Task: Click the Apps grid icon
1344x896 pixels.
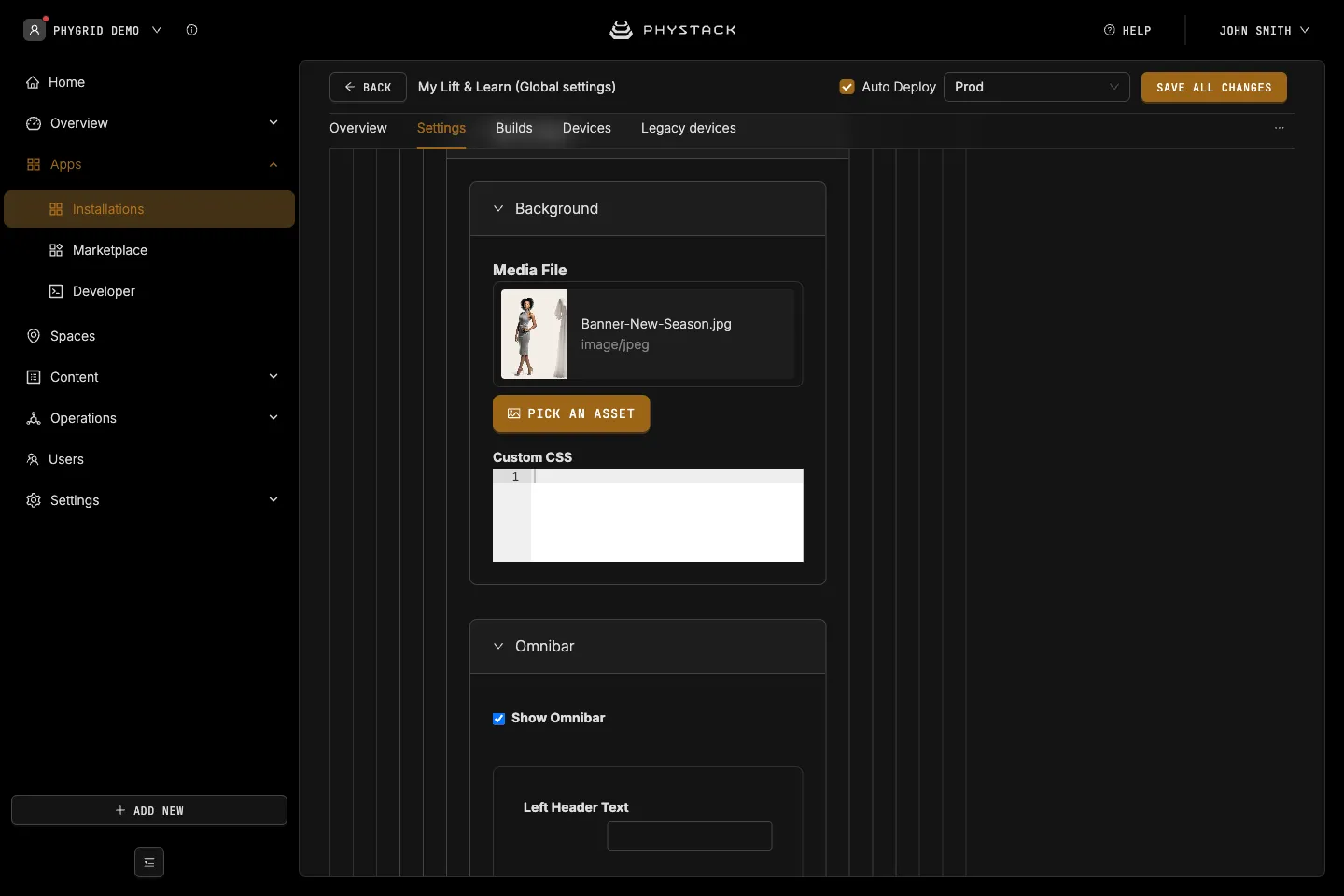Action: tap(34, 164)
